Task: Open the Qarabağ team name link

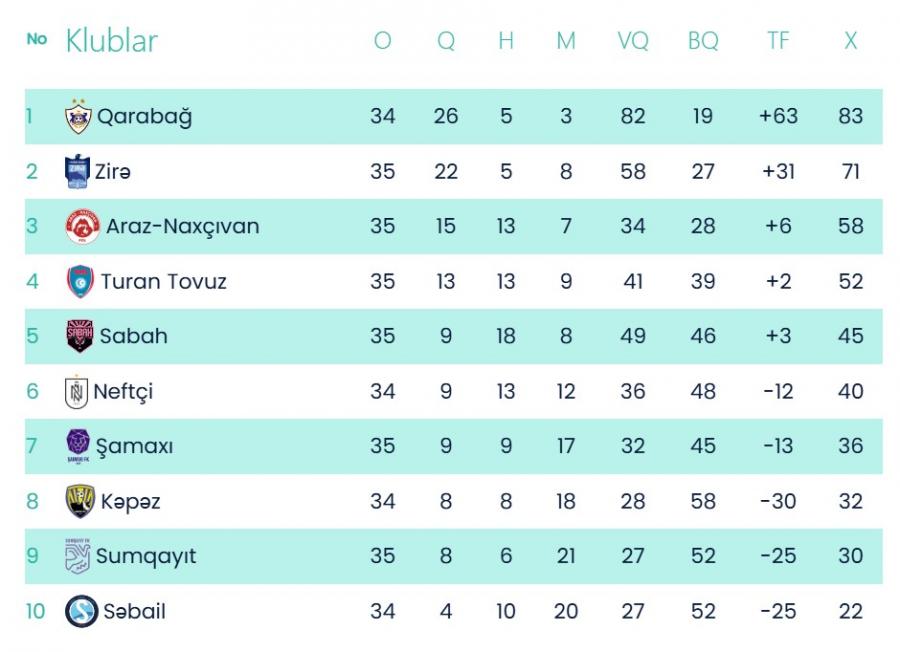Action: tap(145, 117)
